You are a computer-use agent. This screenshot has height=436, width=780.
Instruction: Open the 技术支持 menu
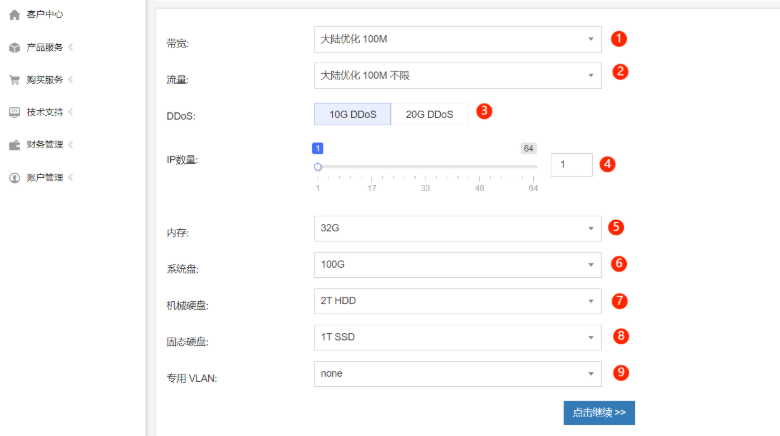[45, 112]
